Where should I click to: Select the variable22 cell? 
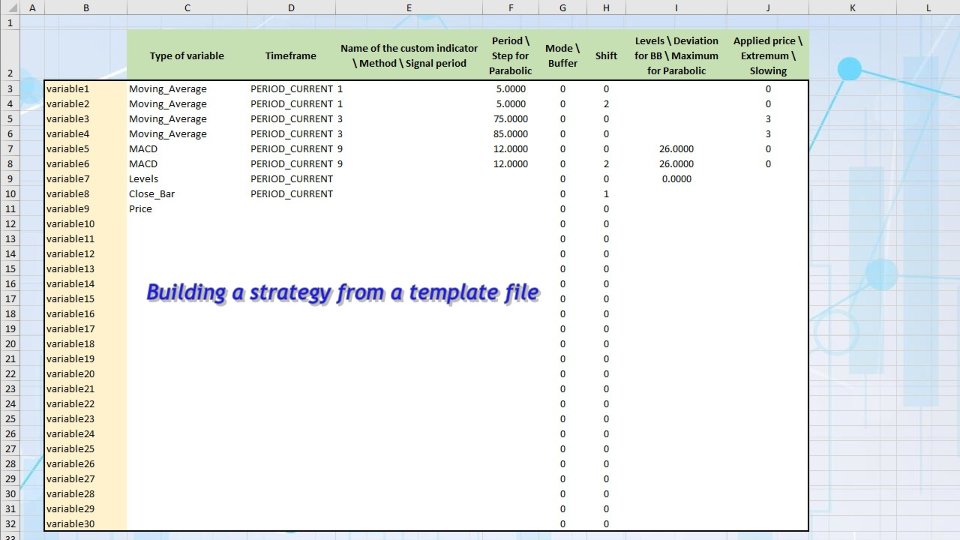[x=86, y=404]
